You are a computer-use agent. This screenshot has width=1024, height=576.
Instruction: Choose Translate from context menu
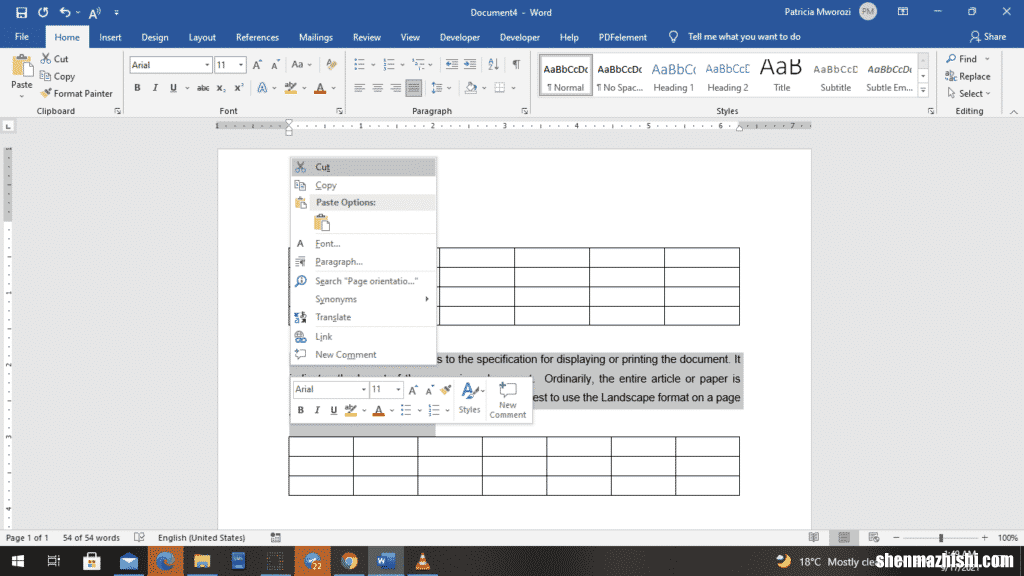[x=363, y=317]
